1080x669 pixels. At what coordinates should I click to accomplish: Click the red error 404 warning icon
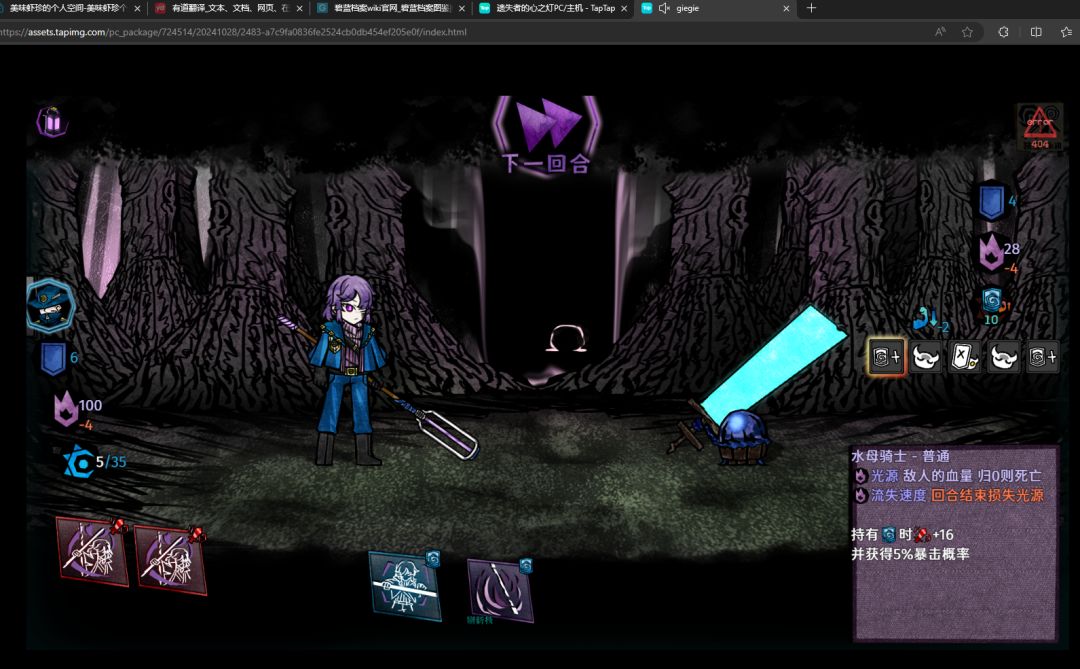[1039, 127]
